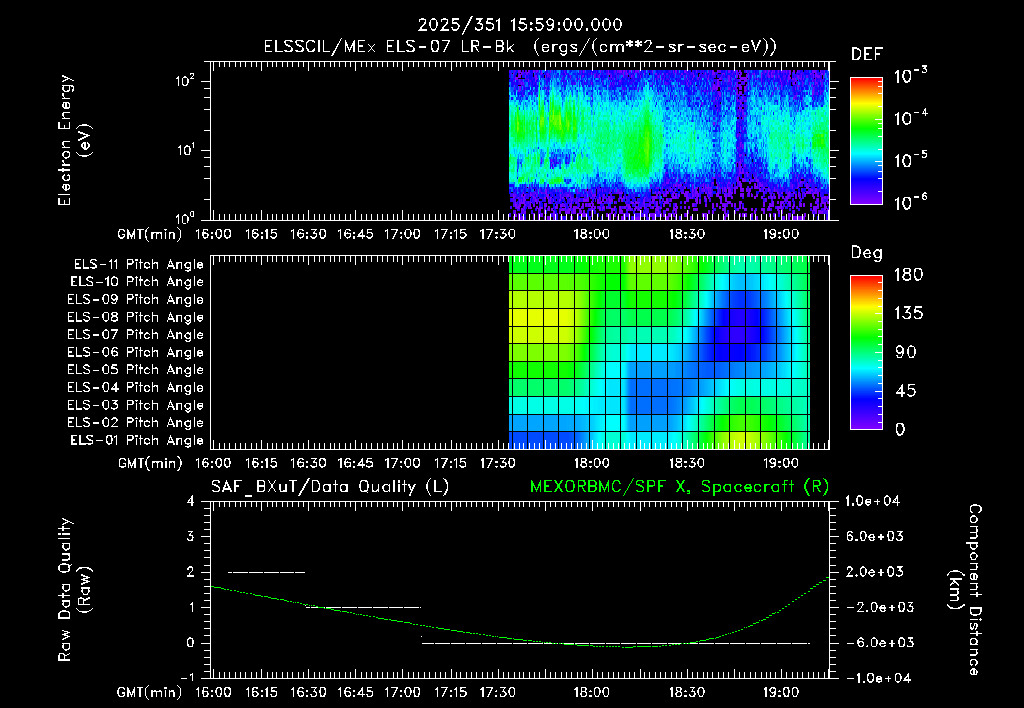This screenshot has height=708, width=1024.
Task: Click the ELS-11 Pitch Angle row label
Action: [138, 265]
